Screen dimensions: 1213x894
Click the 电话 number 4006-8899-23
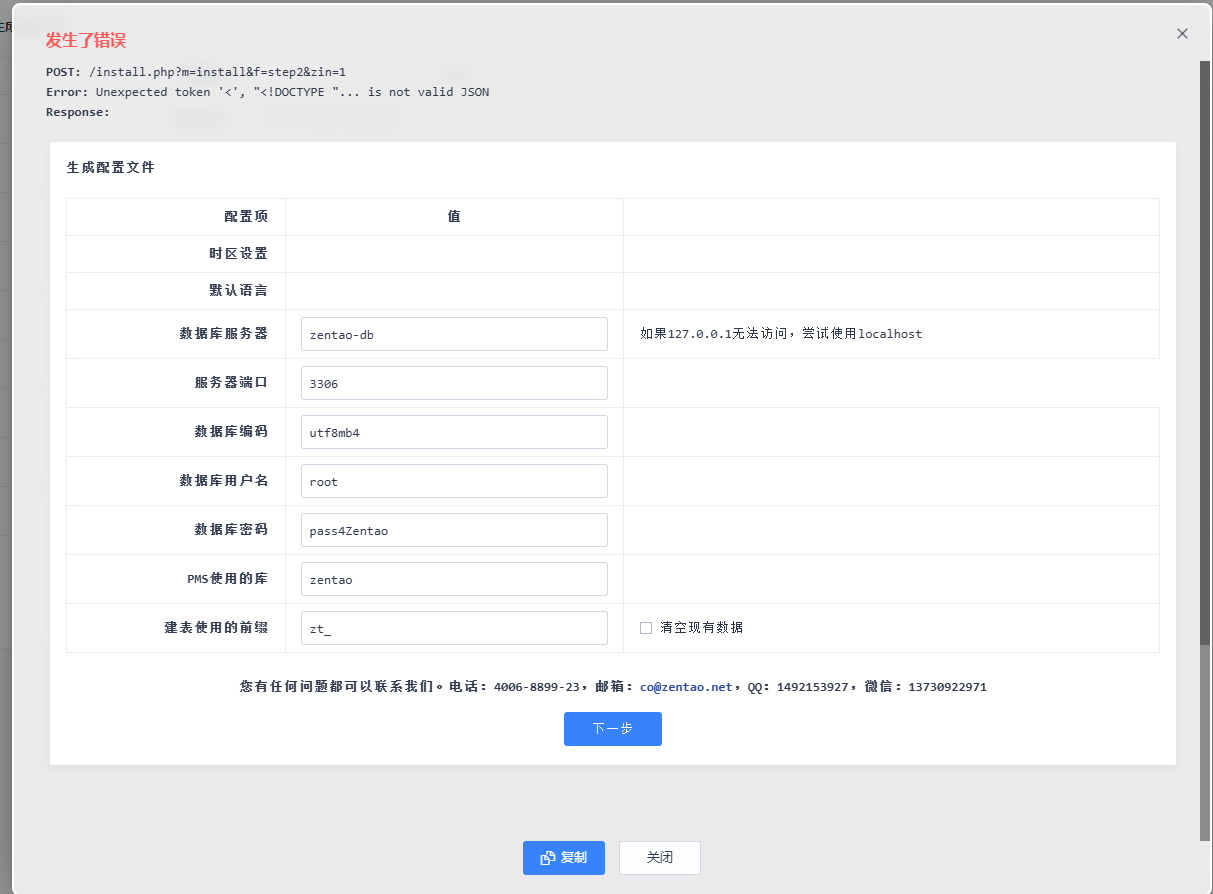[537, 687]
